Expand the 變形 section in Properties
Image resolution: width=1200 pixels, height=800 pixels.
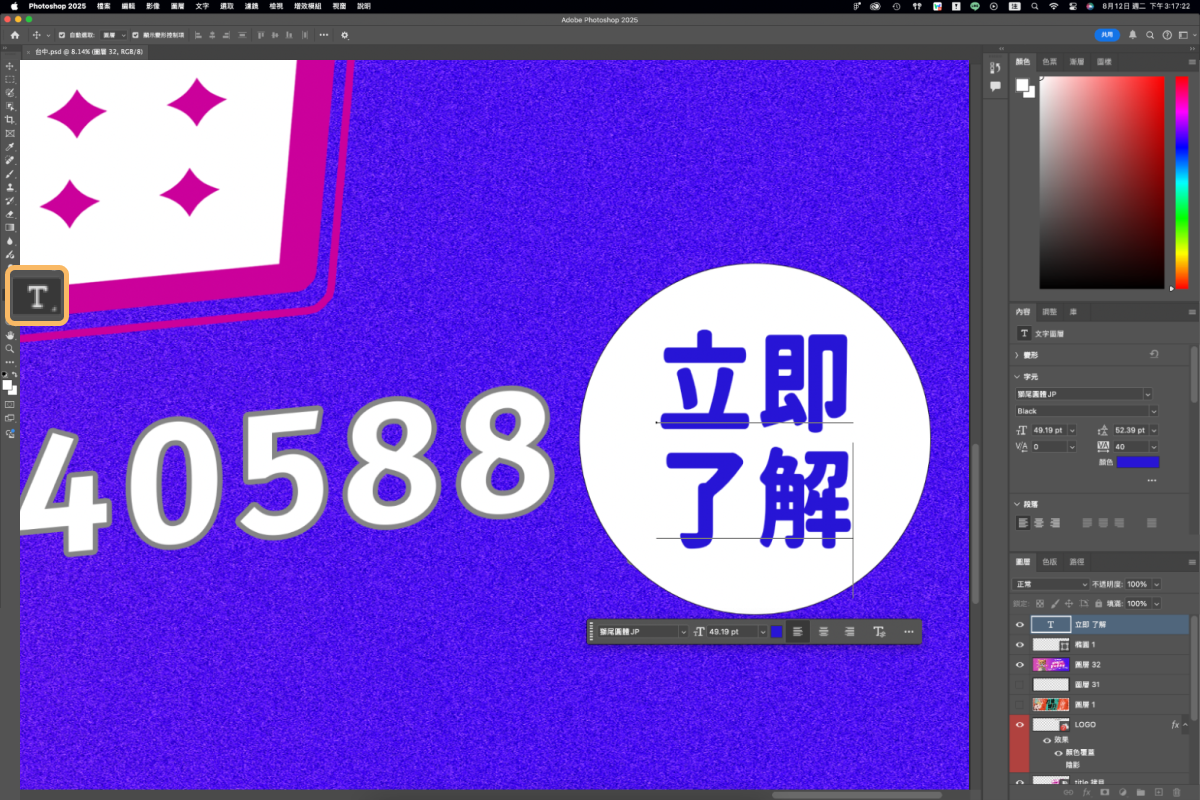tap(1018, 355)
